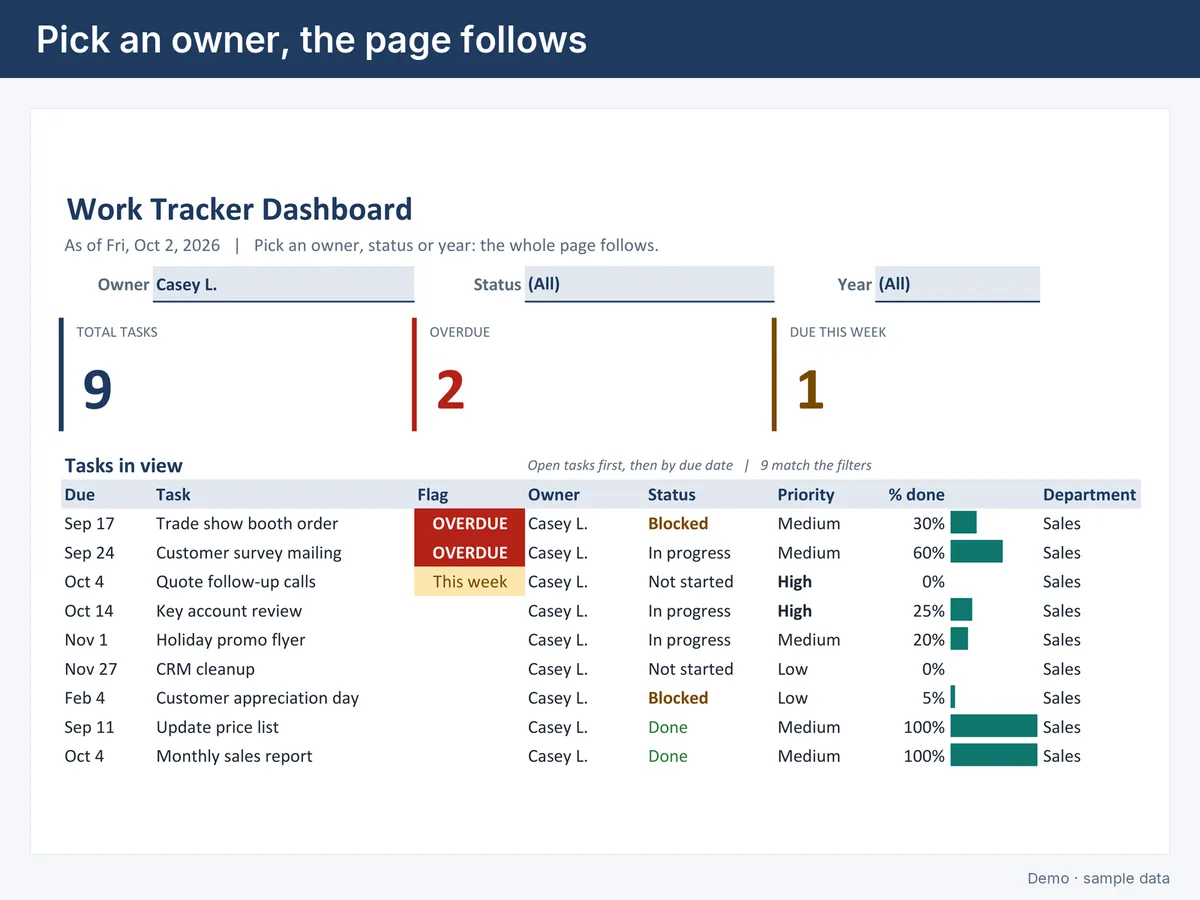Click the Oct 14 due date

88,610
